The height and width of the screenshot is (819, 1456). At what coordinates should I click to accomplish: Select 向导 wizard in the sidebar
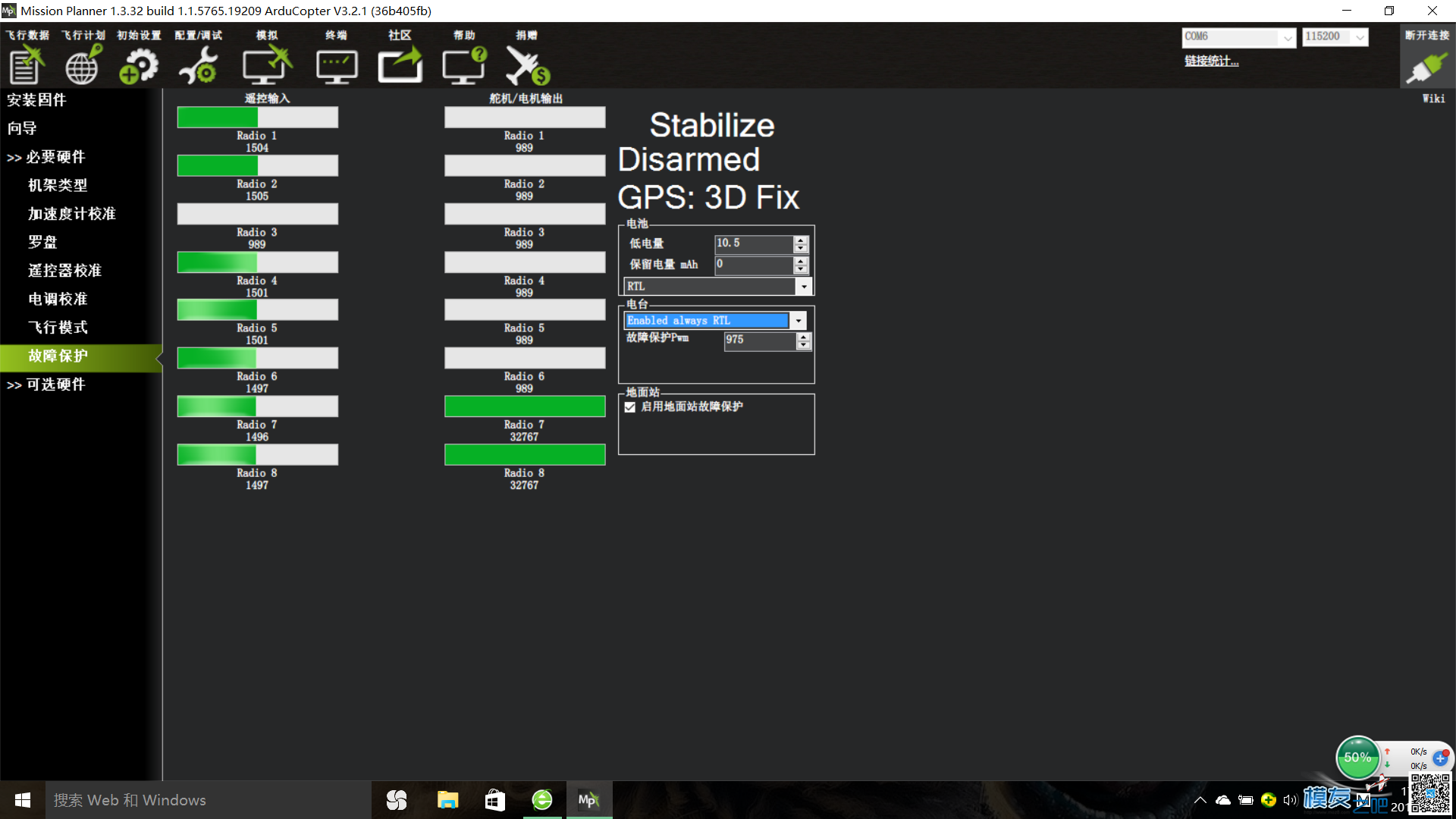22,128
